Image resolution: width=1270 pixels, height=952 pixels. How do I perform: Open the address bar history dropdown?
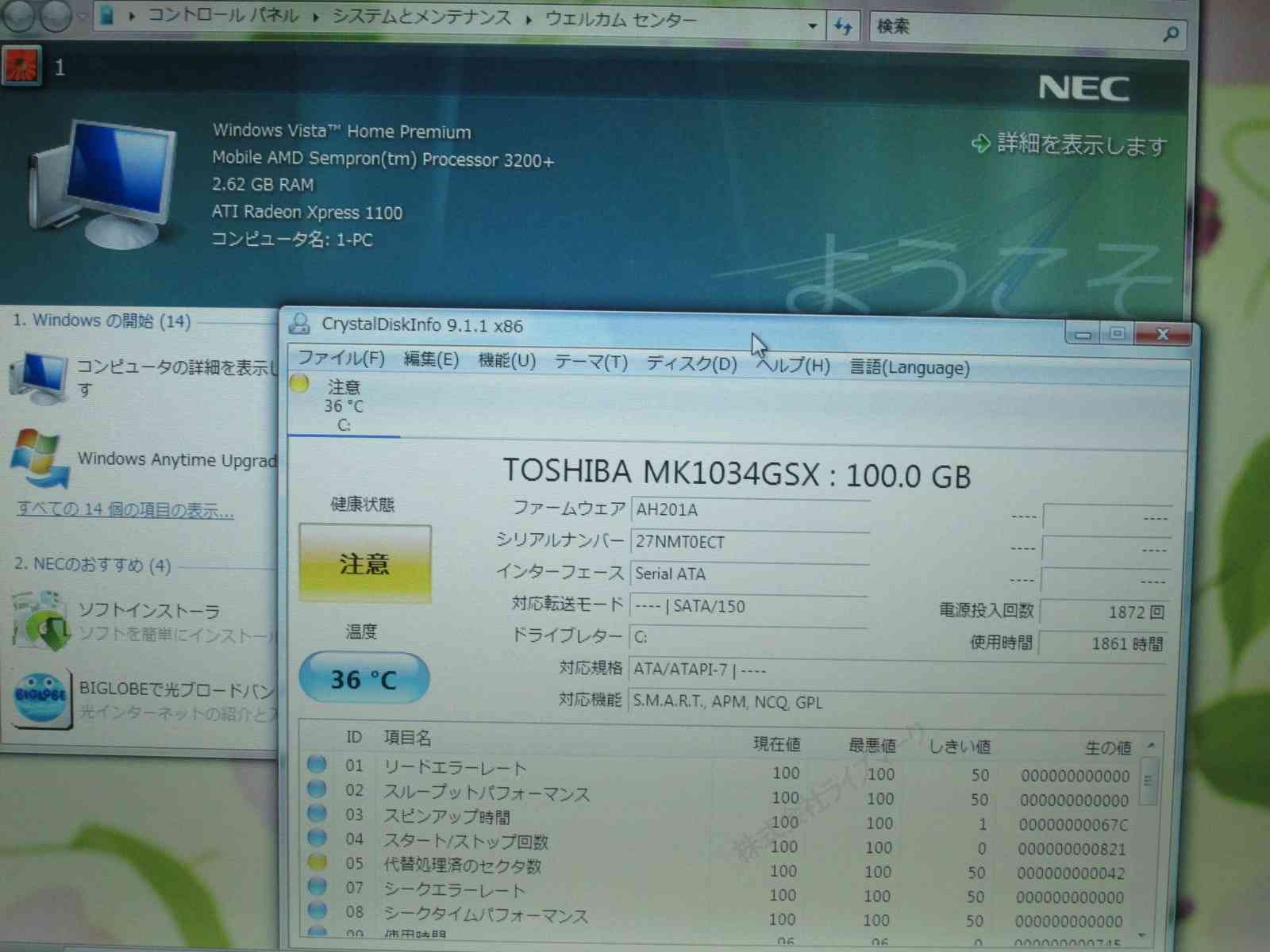coord(812,26)
